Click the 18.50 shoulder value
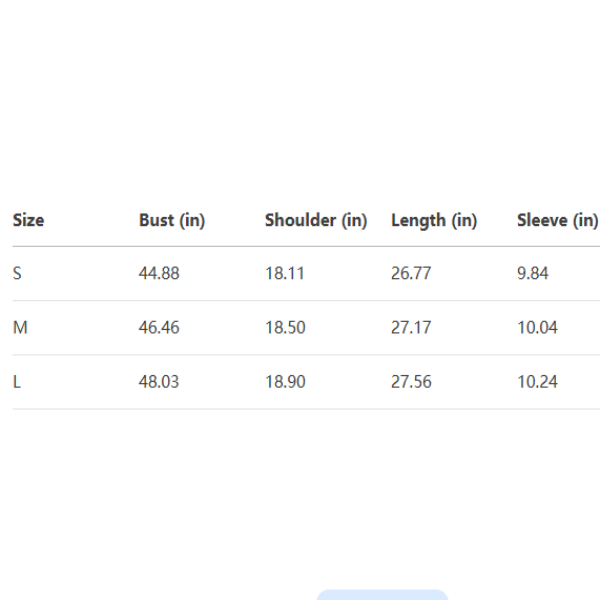Image resolution: width=600 pixels, height=600 pixels. pyautogui.click(x=285, y=328)
